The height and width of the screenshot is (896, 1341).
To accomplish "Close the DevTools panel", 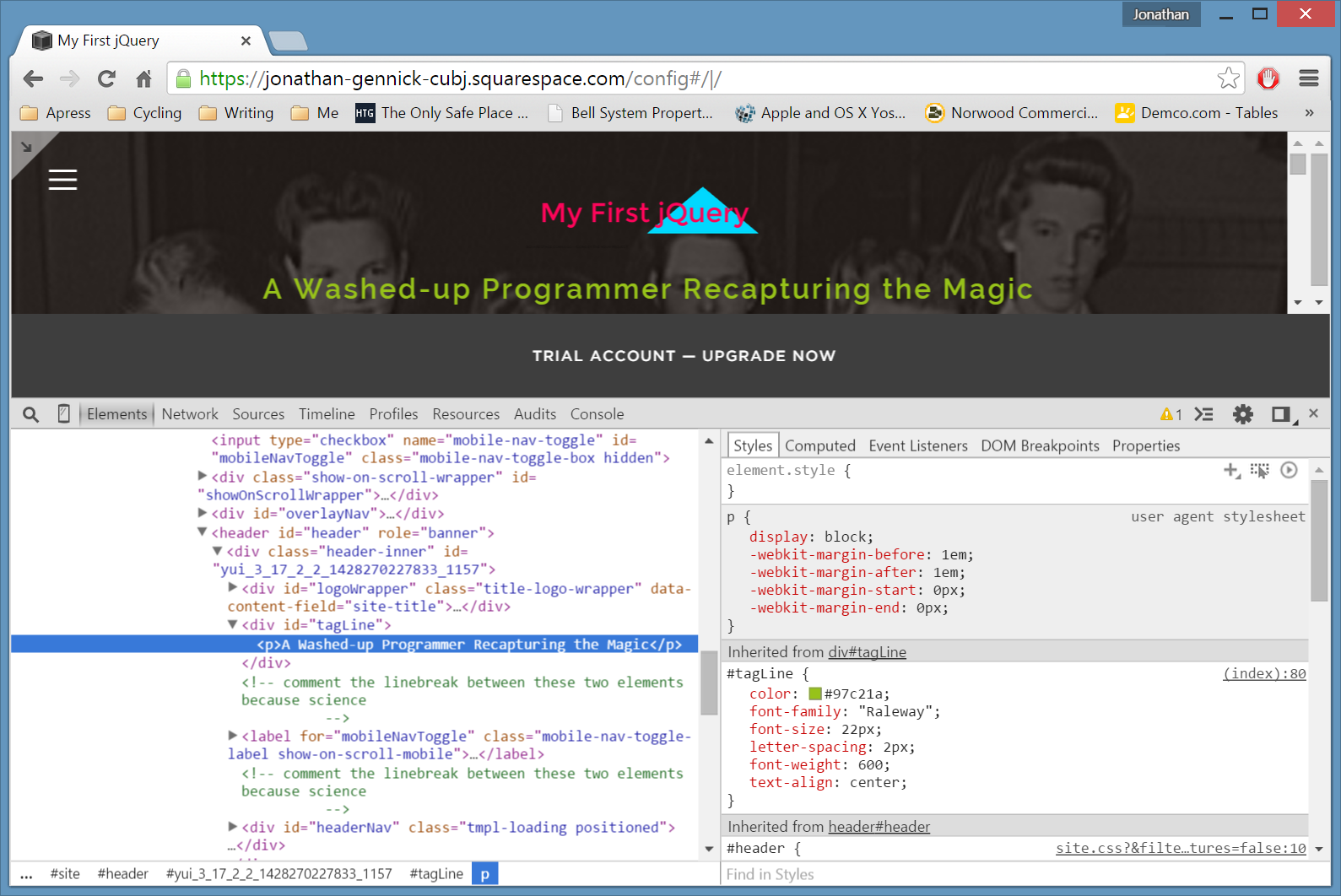I will click(x=1313, y=413).
